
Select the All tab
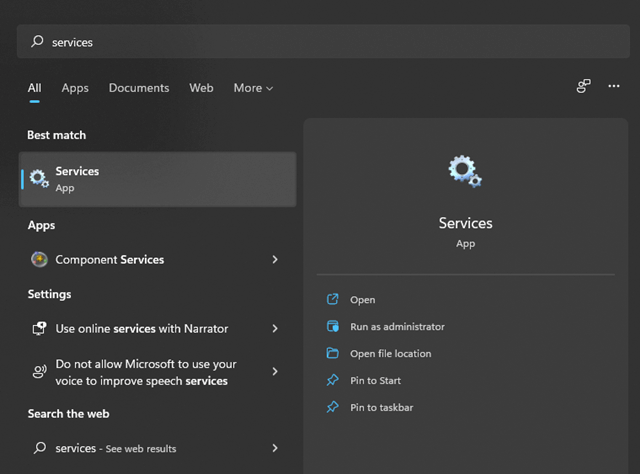[35, 88]
